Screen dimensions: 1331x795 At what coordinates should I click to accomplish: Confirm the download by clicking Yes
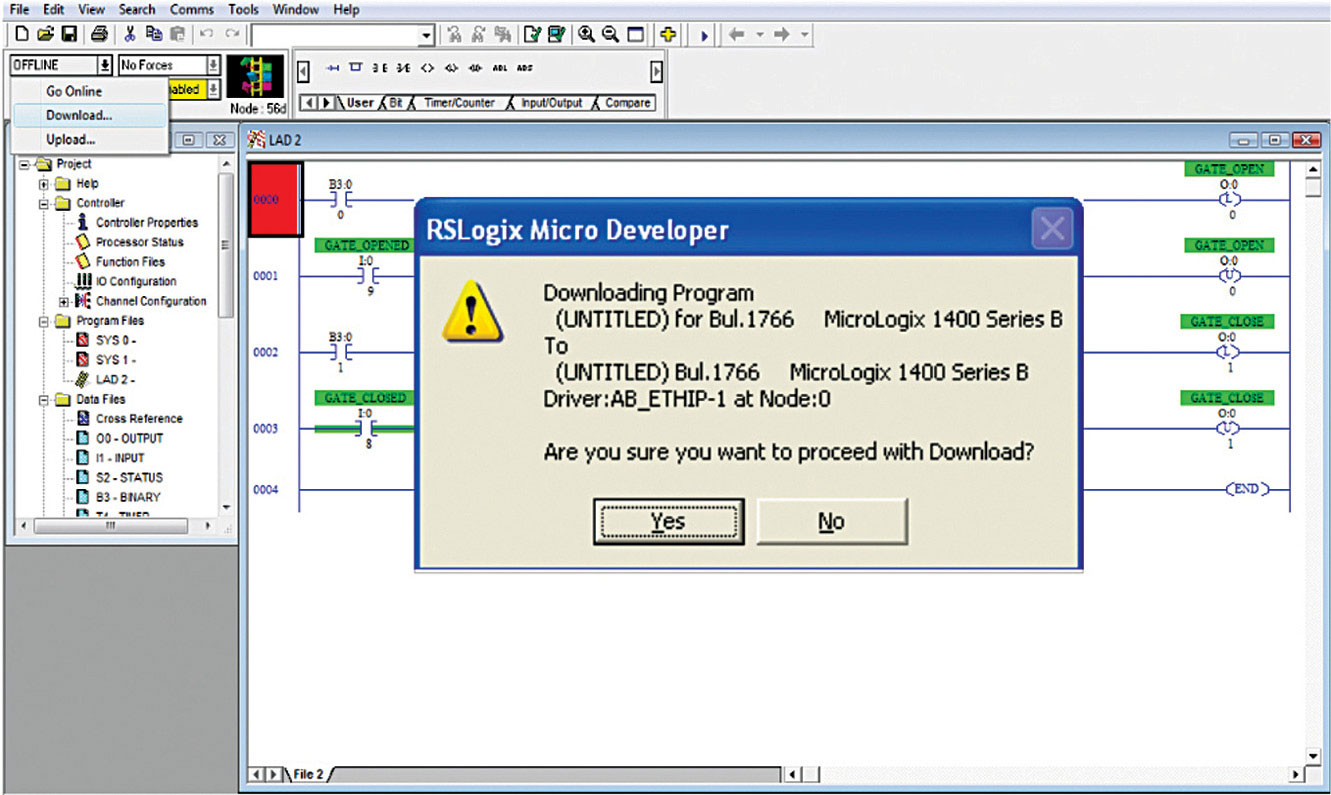point(667,521)
